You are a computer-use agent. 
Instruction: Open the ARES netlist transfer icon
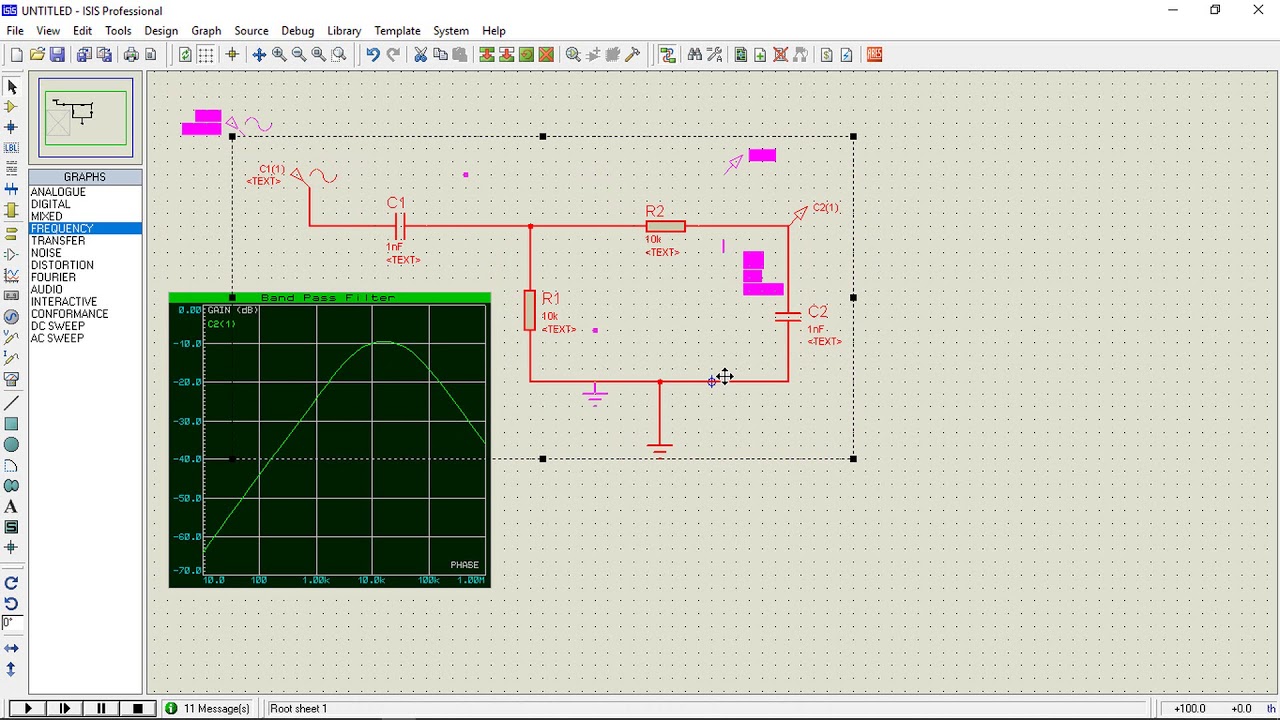tap(874, 55)
